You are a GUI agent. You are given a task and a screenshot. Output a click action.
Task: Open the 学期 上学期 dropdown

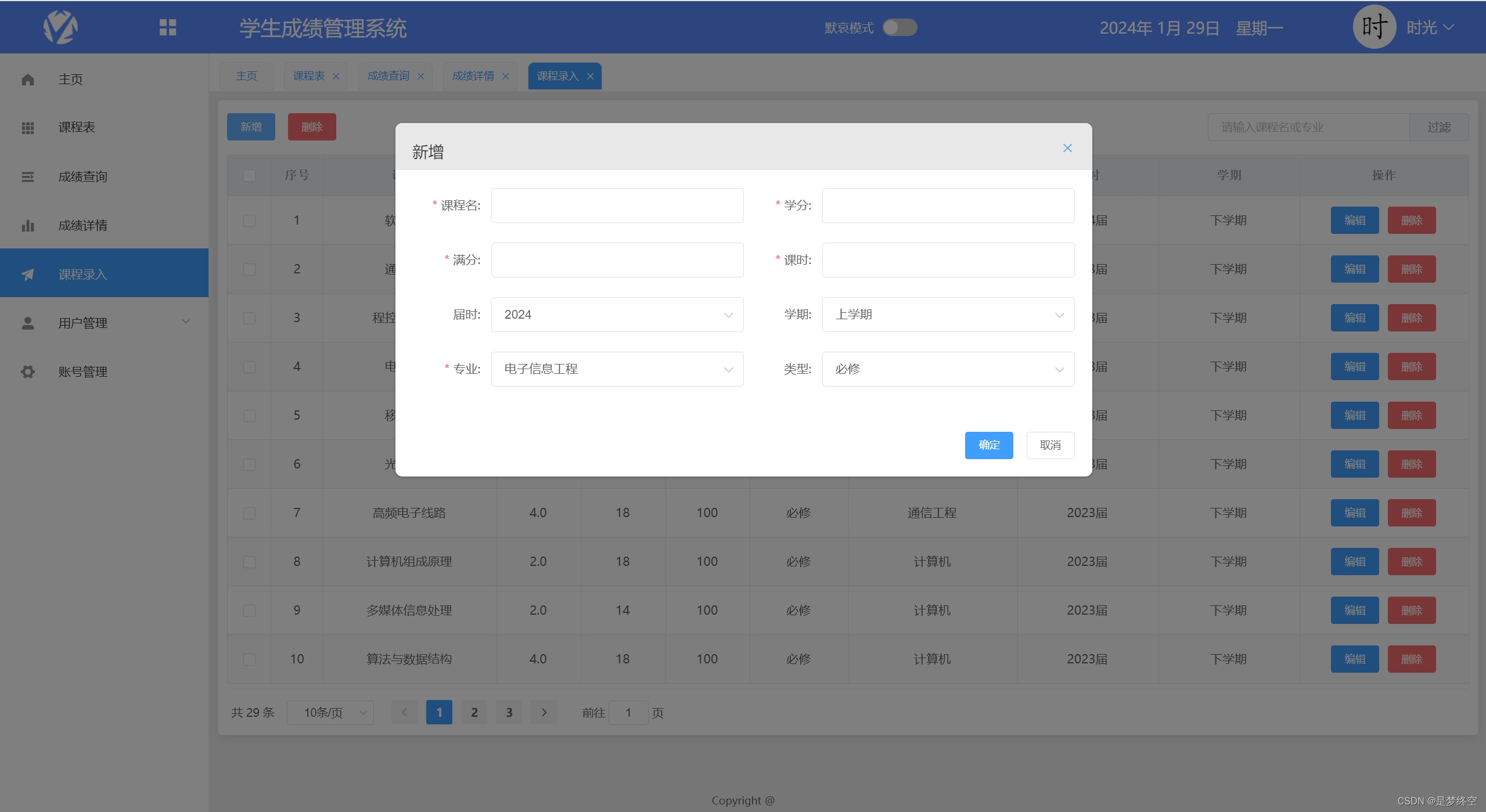947,314
